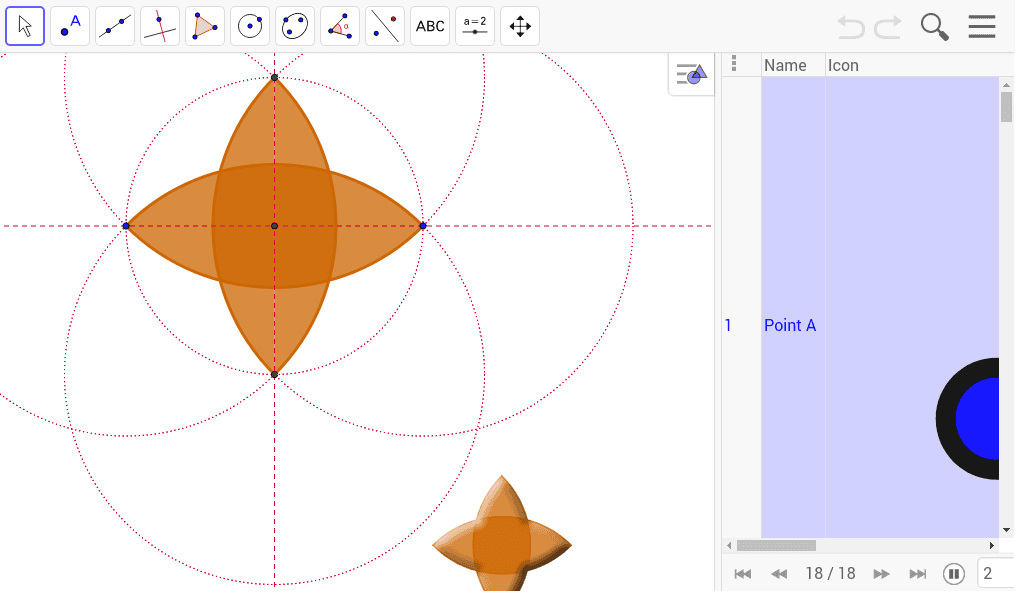Toggle the Style Bar button
Screen dimensions: 1016x593
tap(691, 75)
